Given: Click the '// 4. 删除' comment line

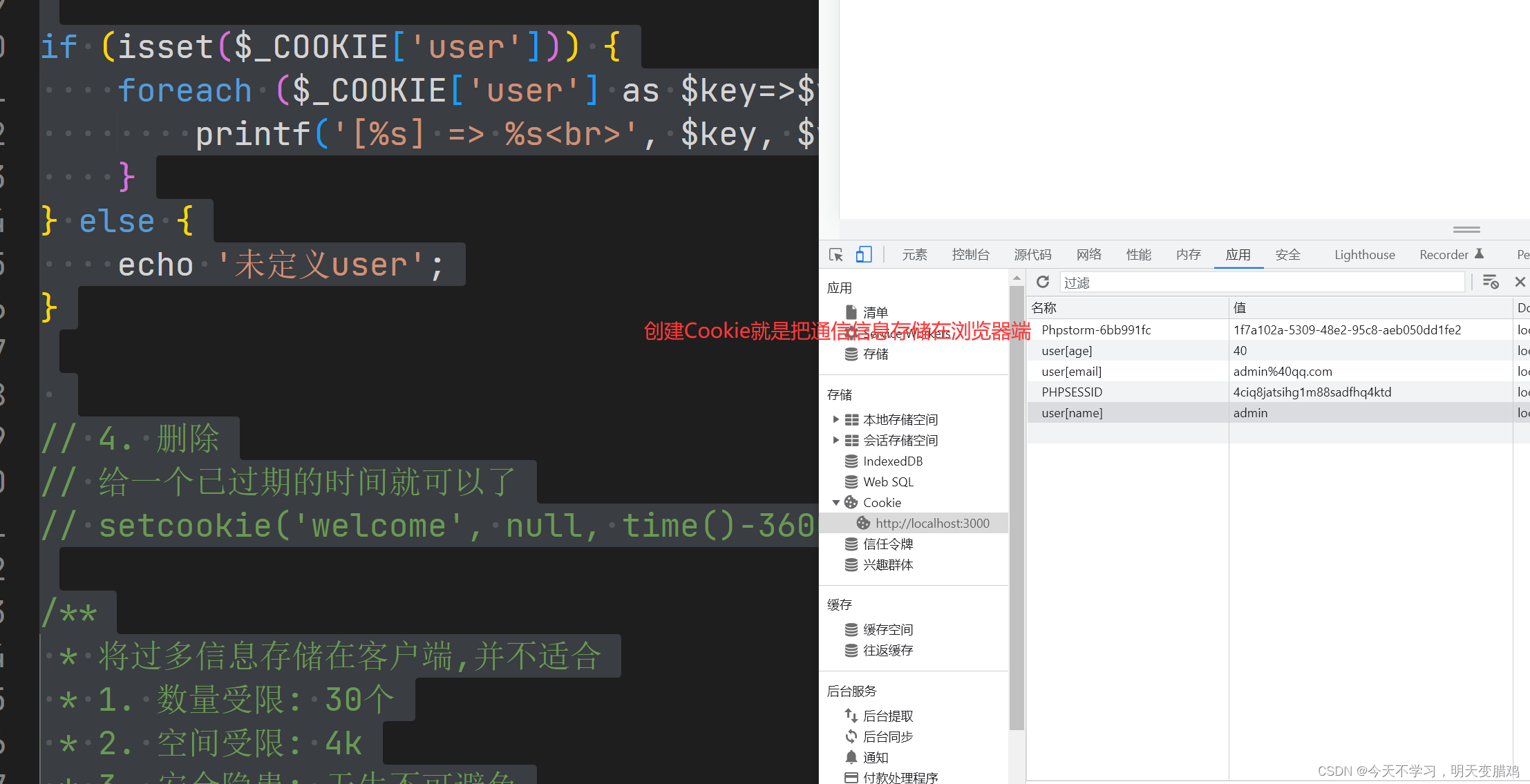Looking at the screenshot, I should click(x=131, y=439).
